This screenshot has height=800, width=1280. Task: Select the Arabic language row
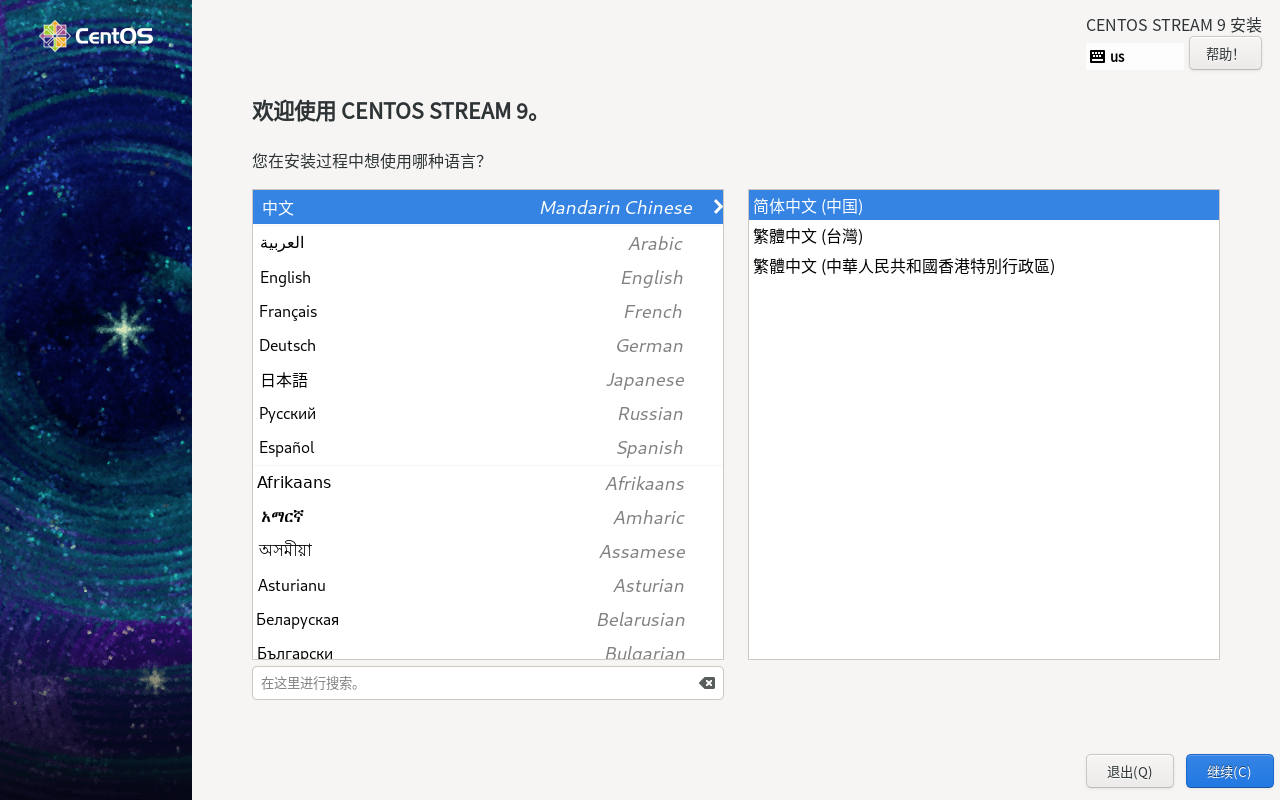[488, 243]
